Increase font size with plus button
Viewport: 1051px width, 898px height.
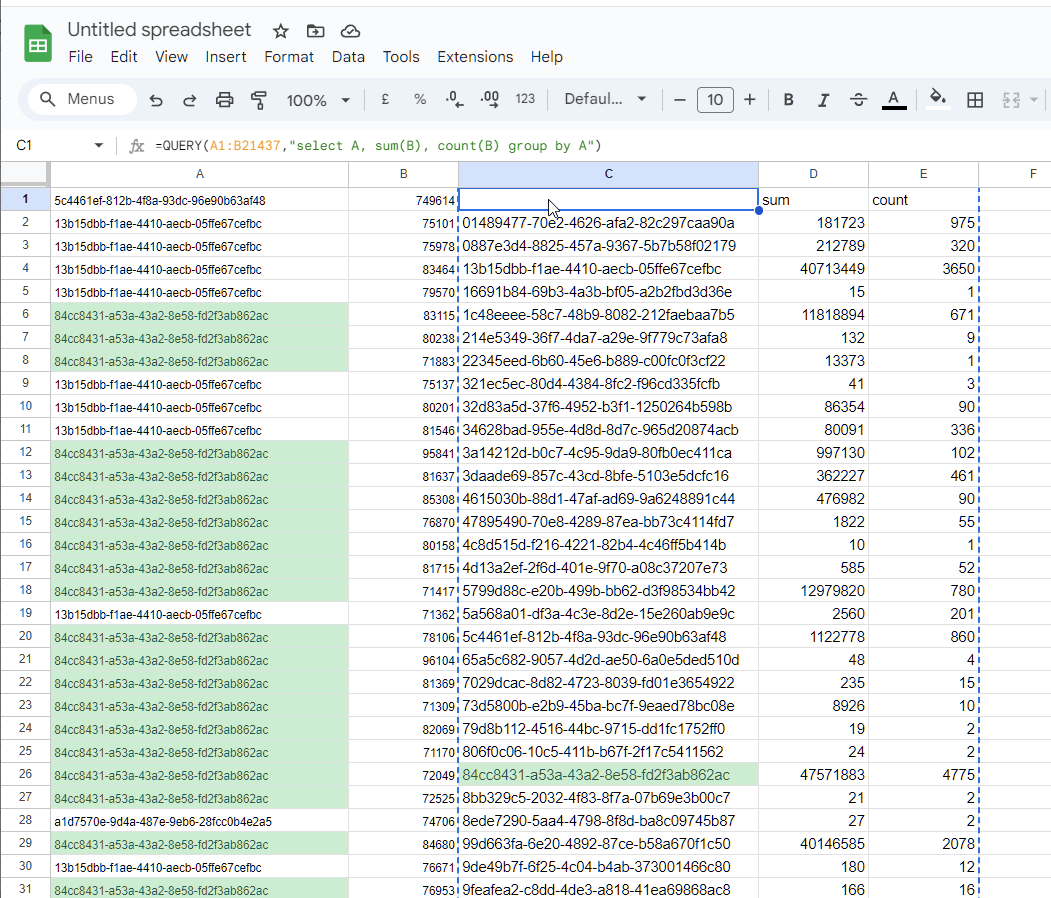click(x=750, y=100)
